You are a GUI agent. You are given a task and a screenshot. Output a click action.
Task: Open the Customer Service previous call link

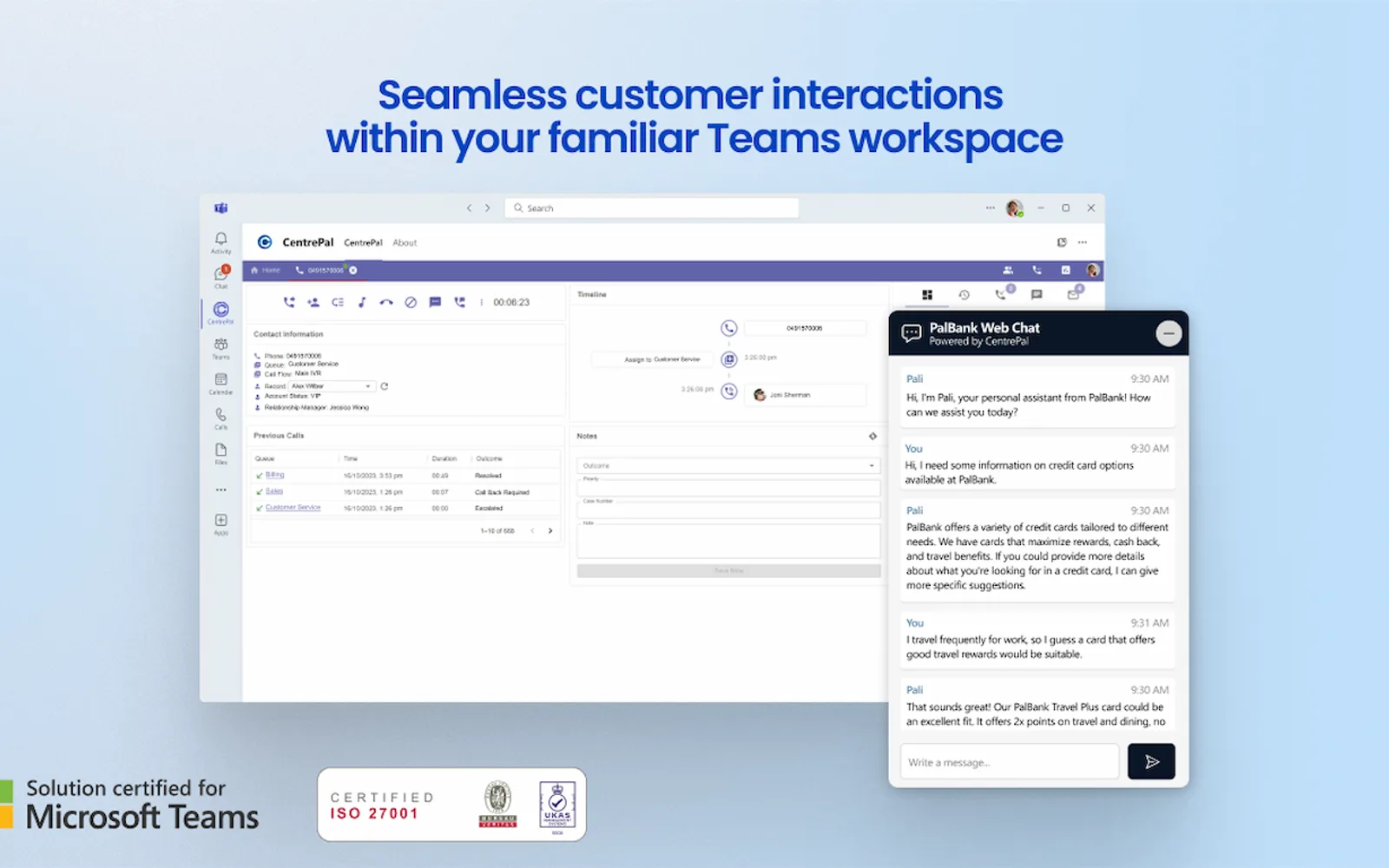tap(293, 508)
